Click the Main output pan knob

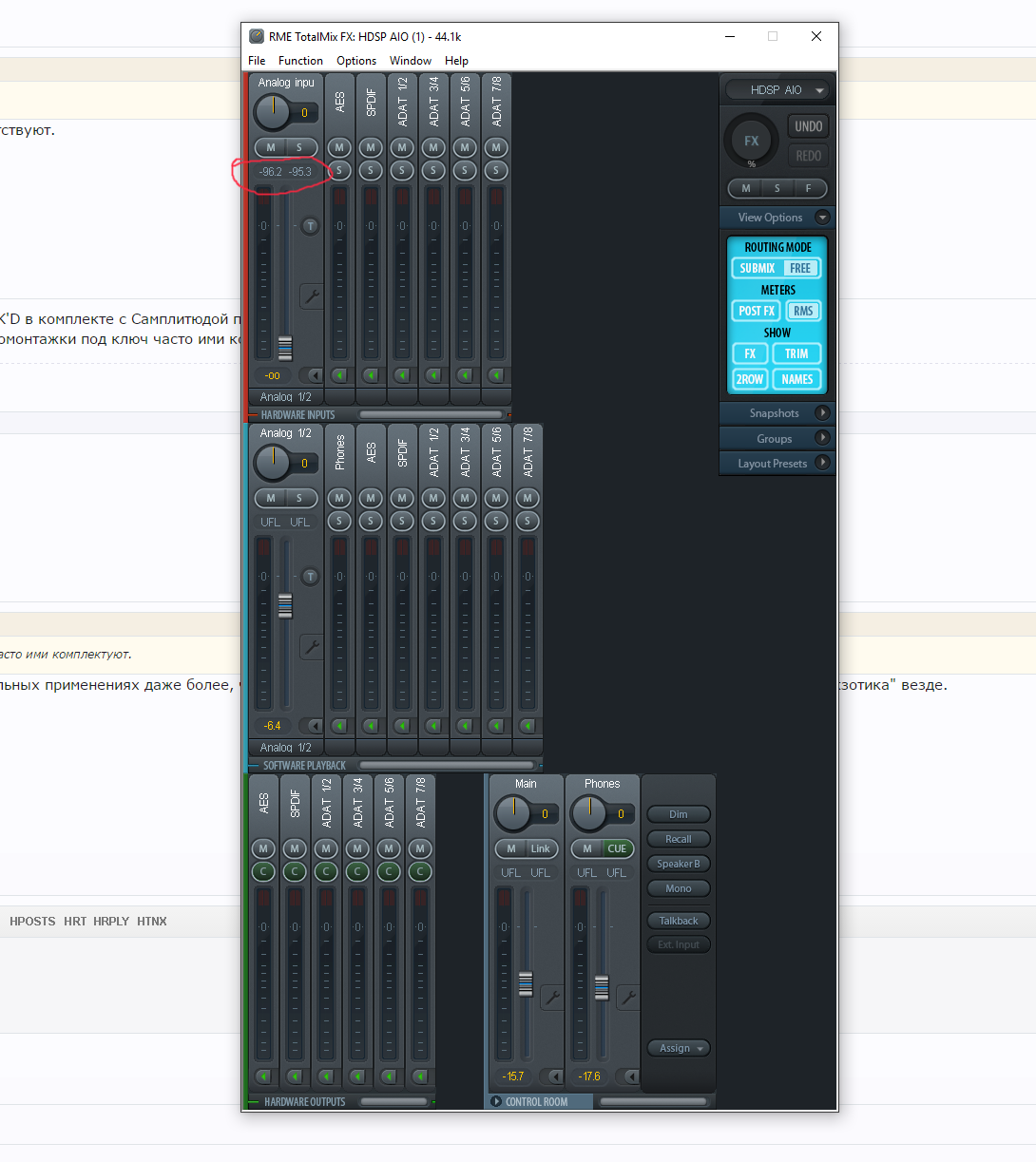(512, 813)
